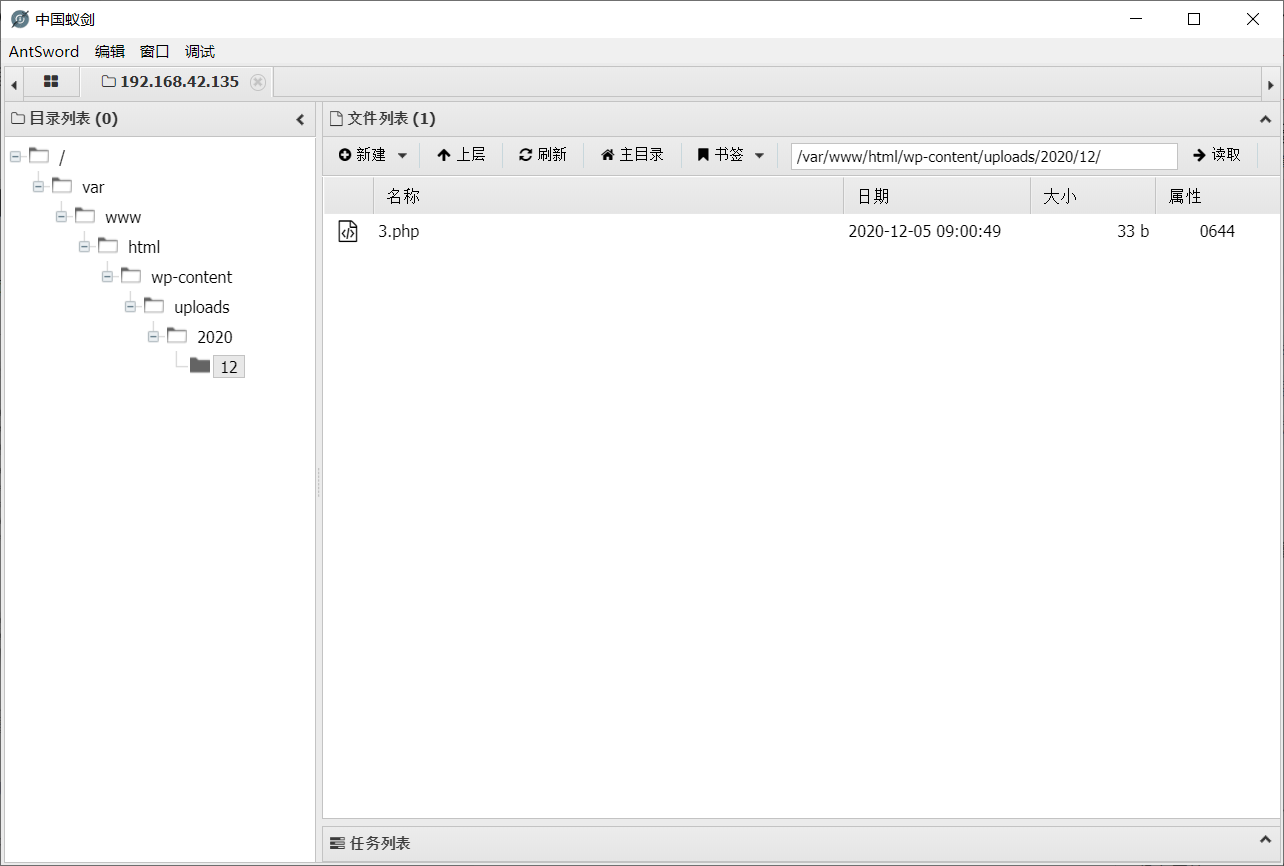Click the AntSword logo in the title bar
The image size is (1284, 866).
click(17, 17)
